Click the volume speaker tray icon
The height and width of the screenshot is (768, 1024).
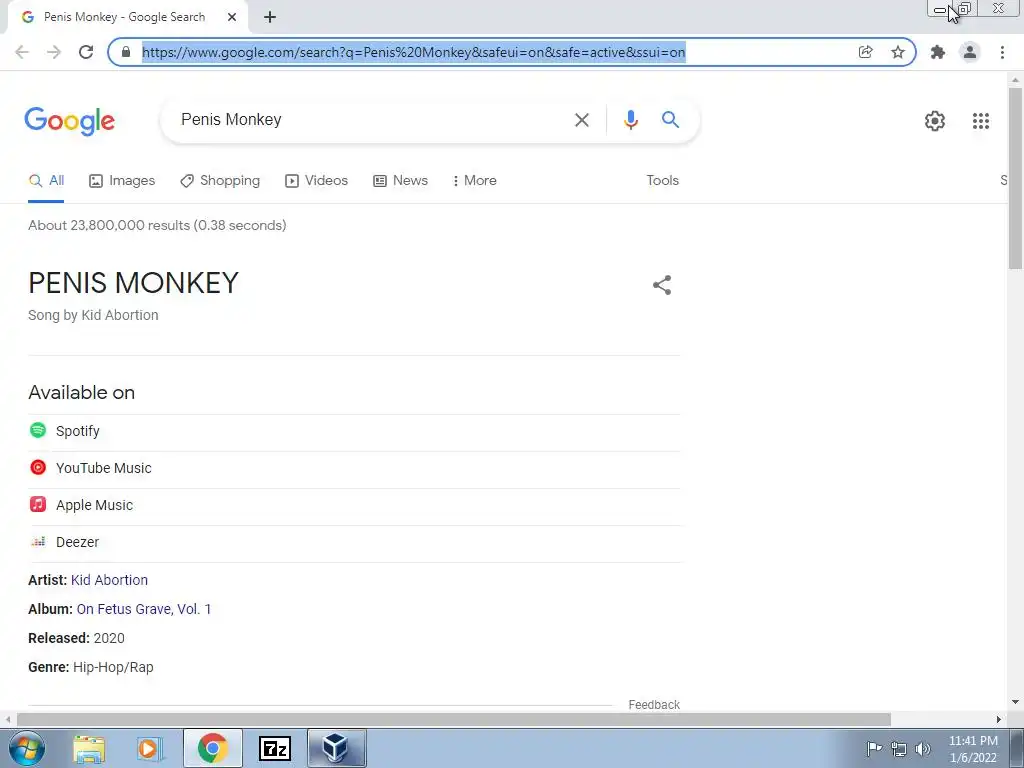(x=923, y=749)
